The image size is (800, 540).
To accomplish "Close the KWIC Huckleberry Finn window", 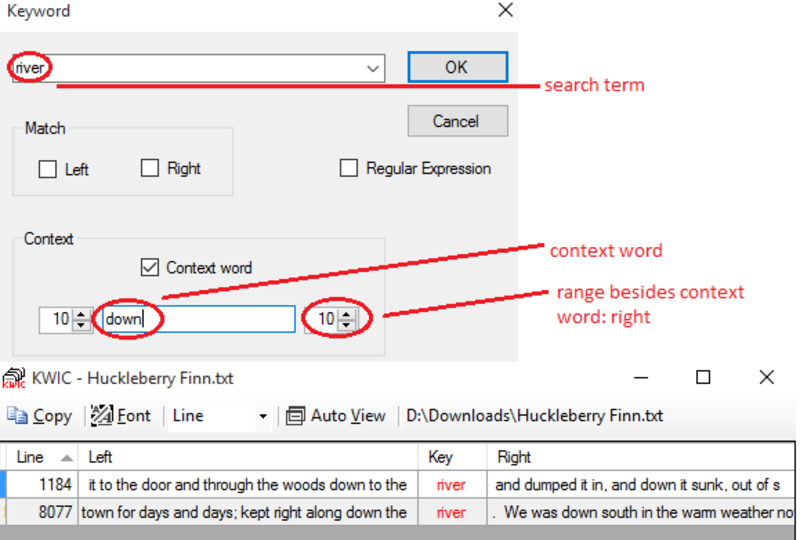I will tap(766, 377).
